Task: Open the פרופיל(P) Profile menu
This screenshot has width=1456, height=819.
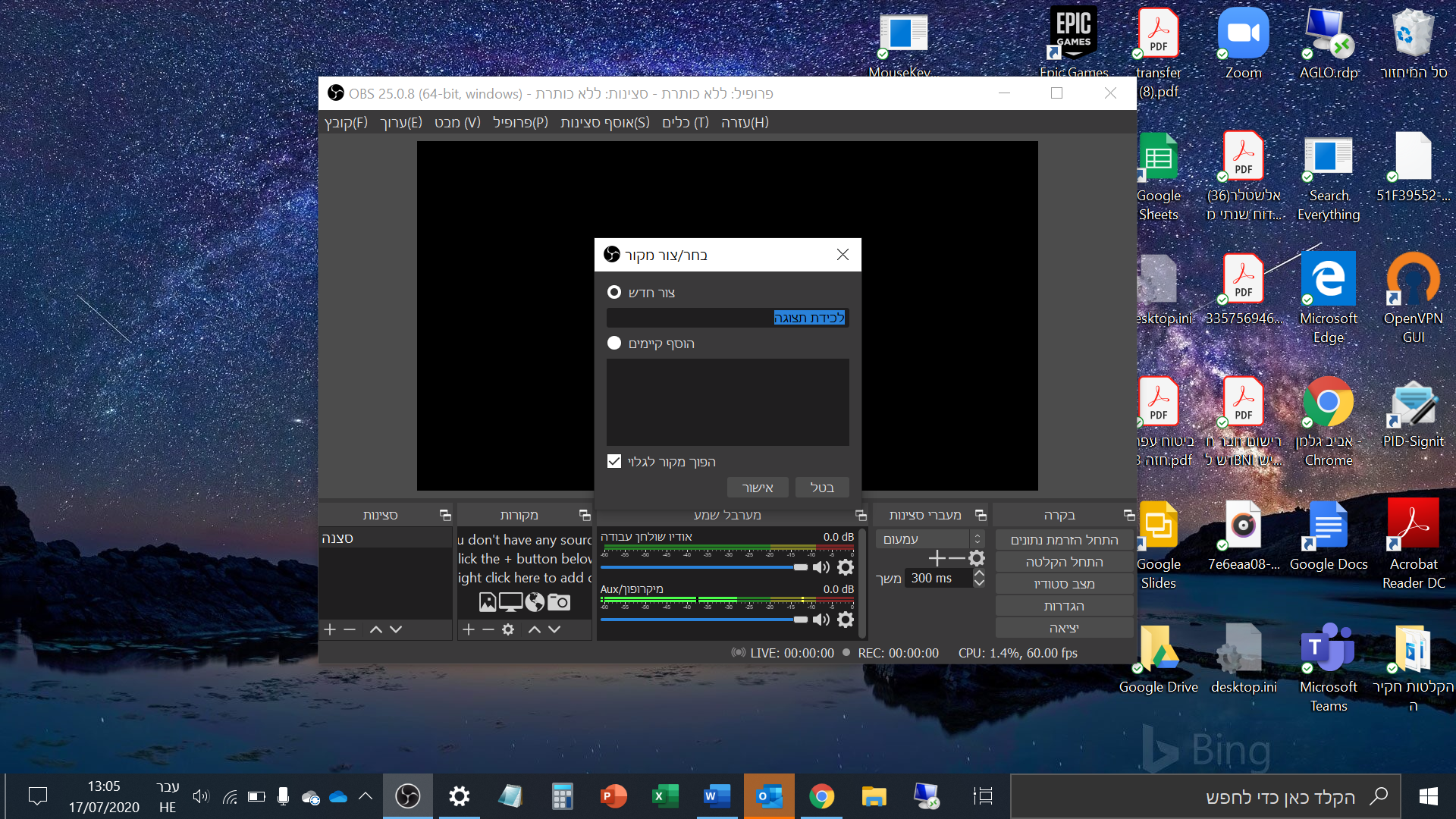Action: coord(520,122)
